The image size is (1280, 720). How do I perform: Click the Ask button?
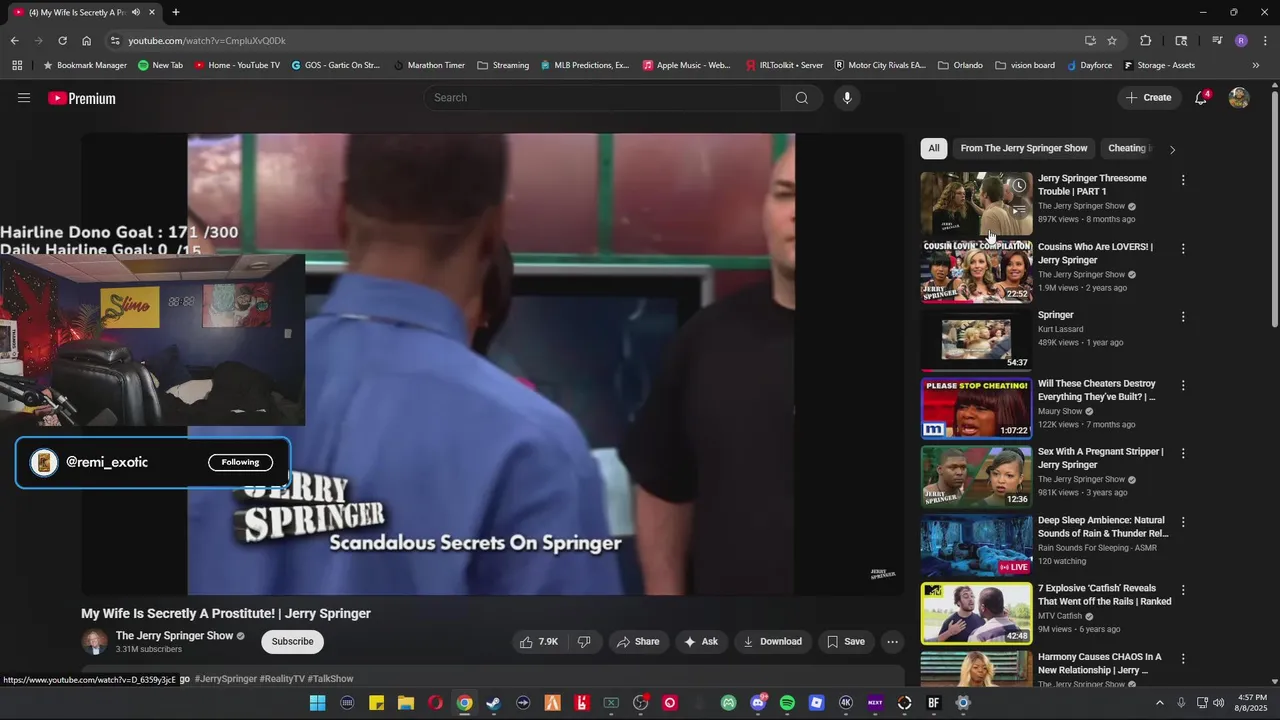[x=700, y=642]
